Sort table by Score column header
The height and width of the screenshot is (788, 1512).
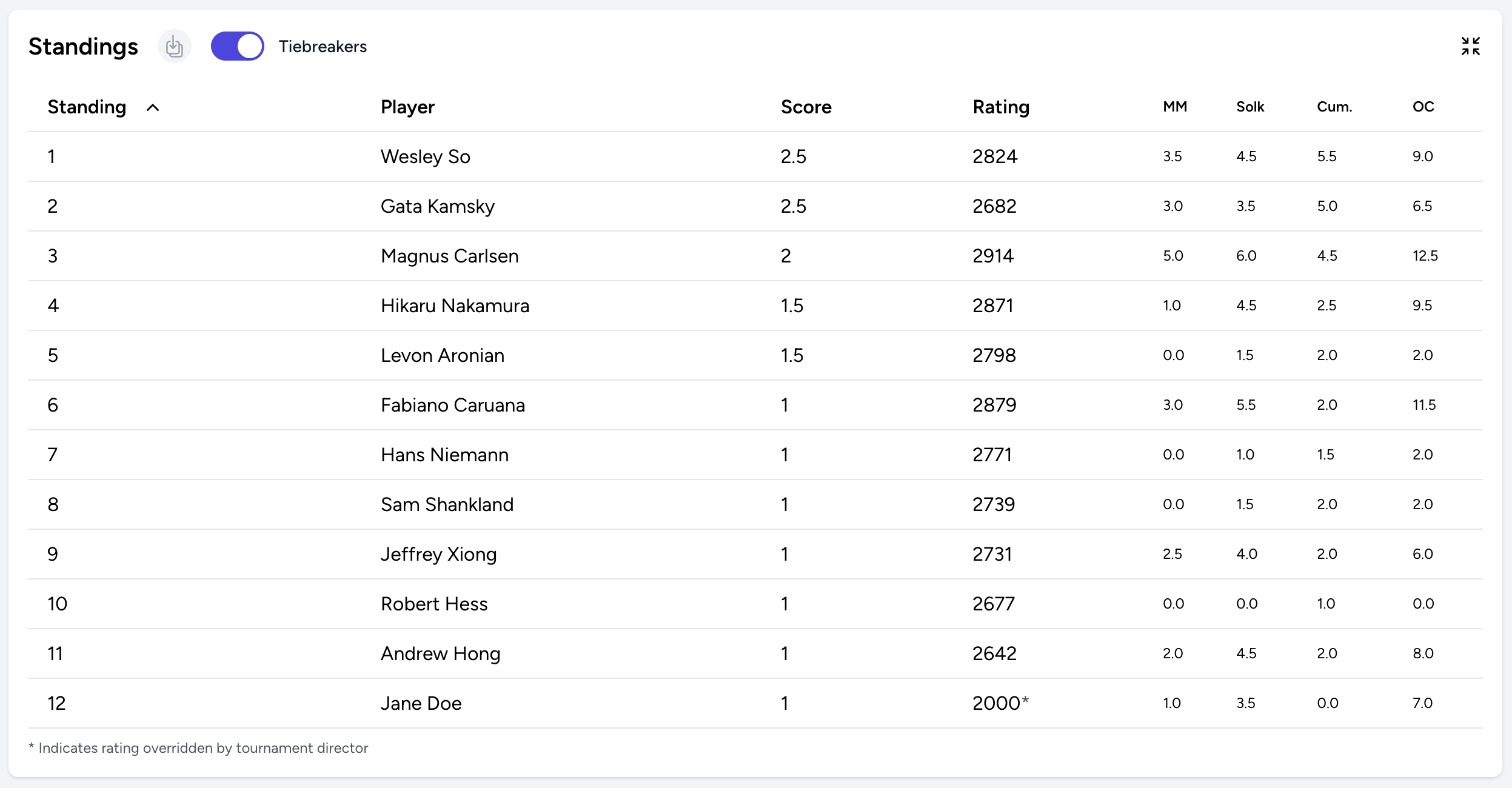(806, 107)
